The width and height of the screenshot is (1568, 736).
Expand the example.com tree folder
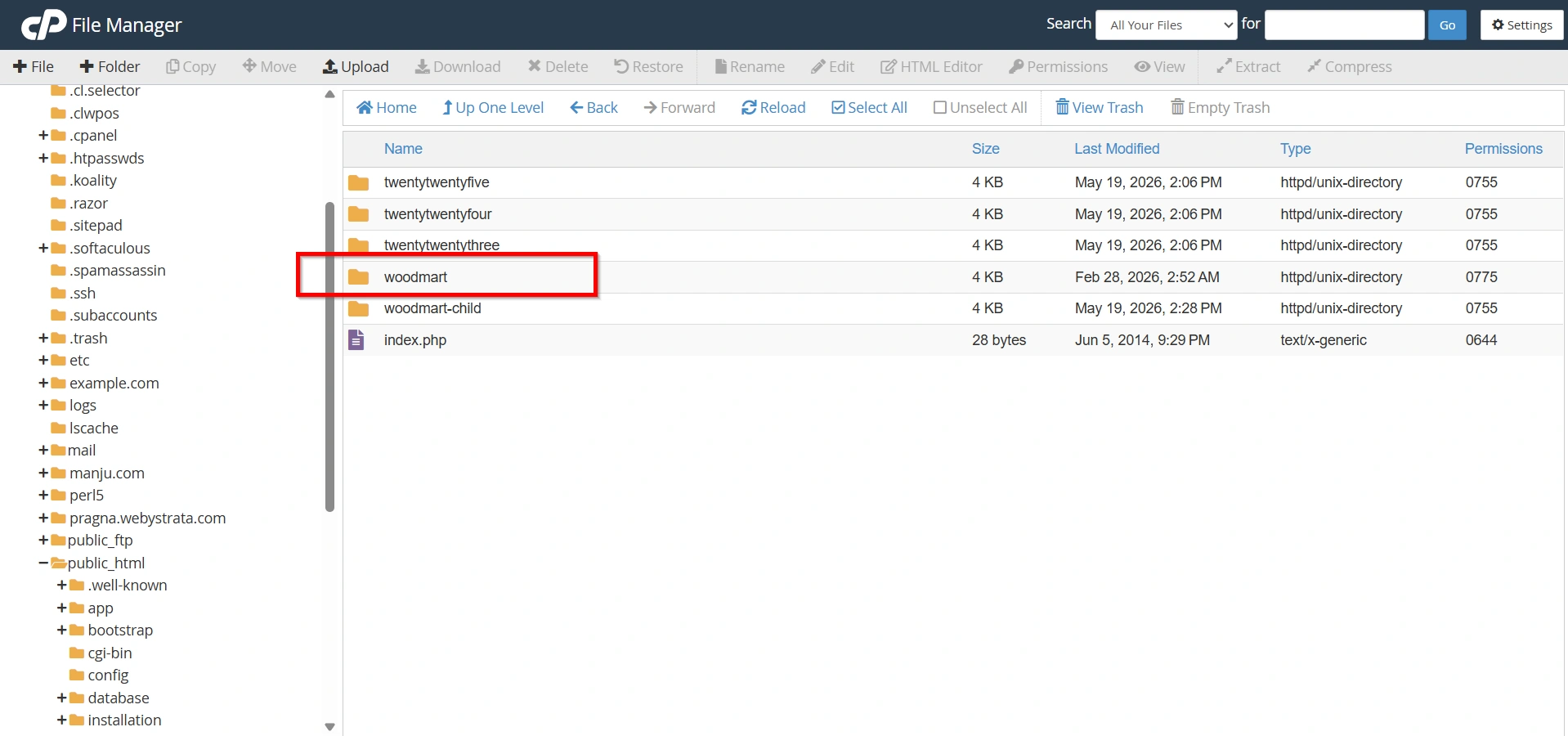(x=43, y=383)
